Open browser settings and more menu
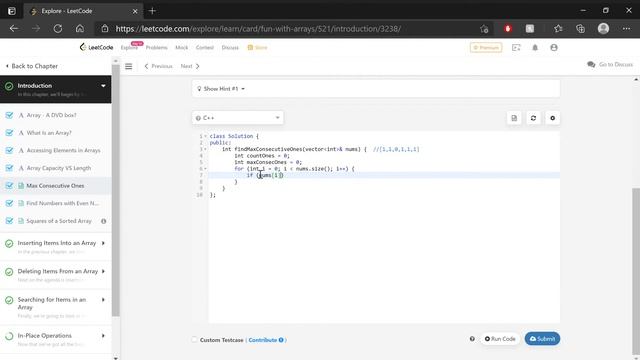This screenshot has width=640, height=360. (627, 29)
